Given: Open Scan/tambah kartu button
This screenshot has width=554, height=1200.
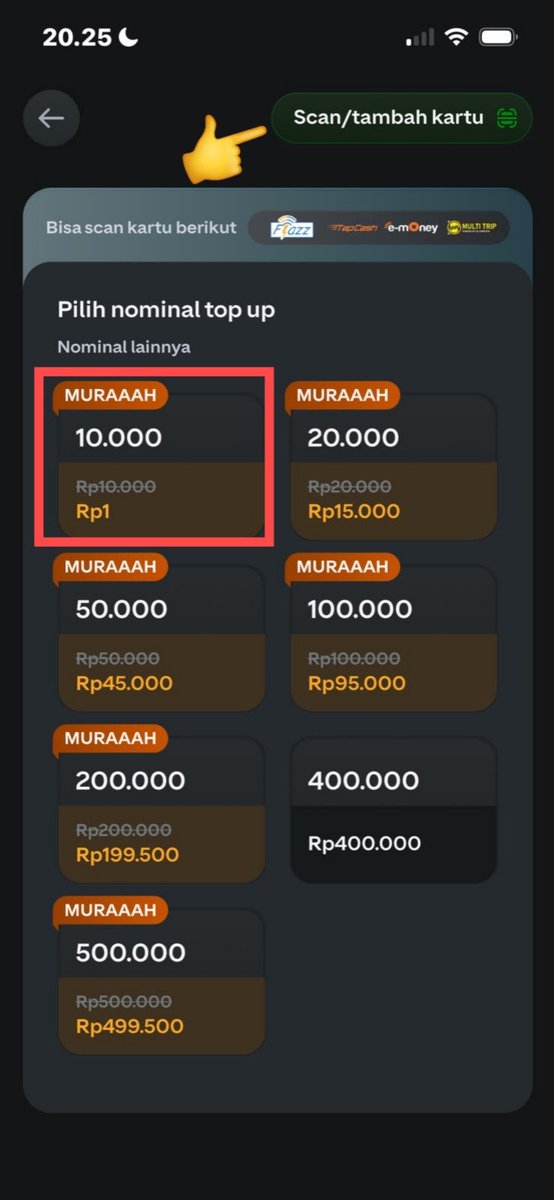Looking at the screenshot, I should click(401, 118).
